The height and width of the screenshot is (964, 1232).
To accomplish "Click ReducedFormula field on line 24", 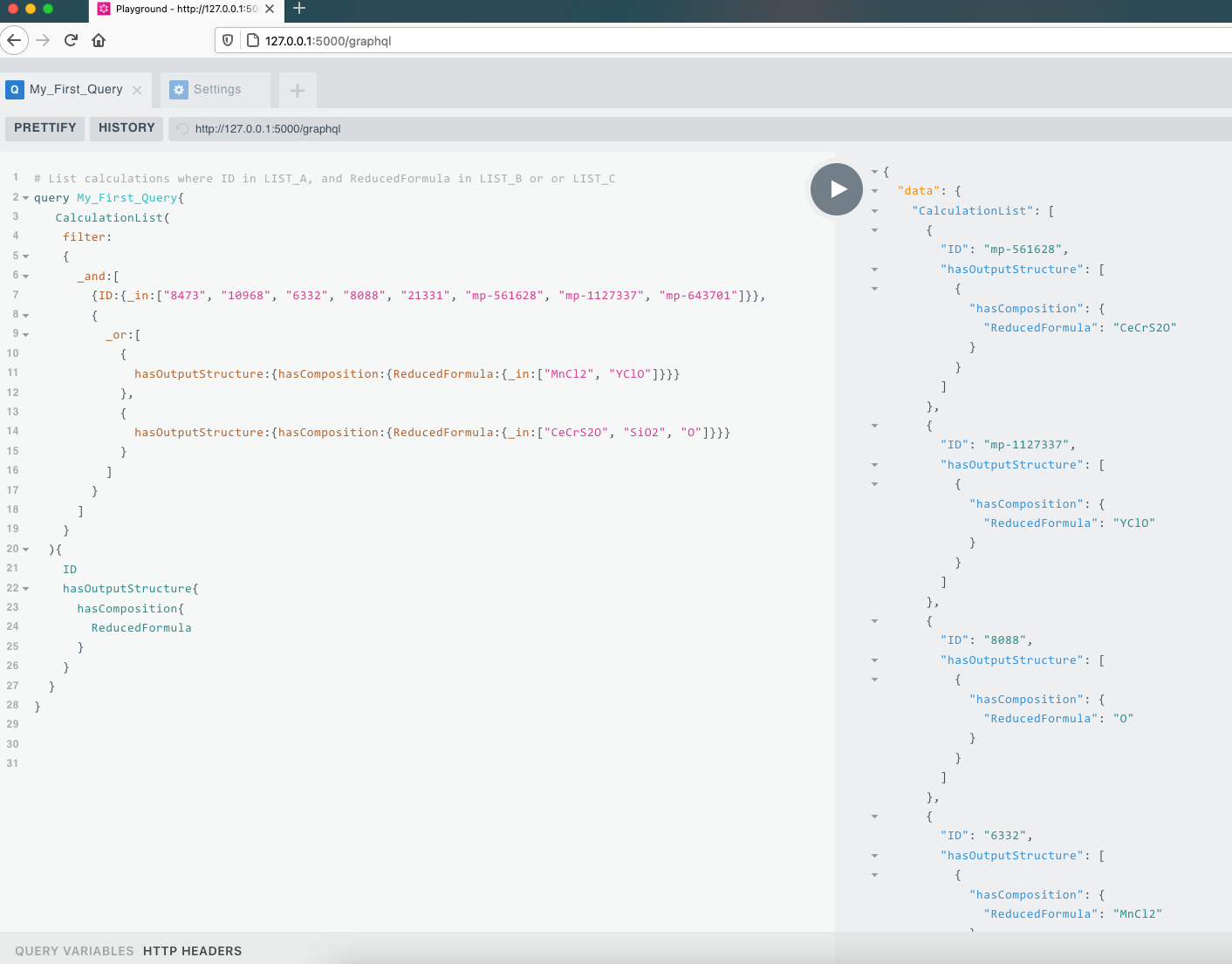I will point(141,628).
